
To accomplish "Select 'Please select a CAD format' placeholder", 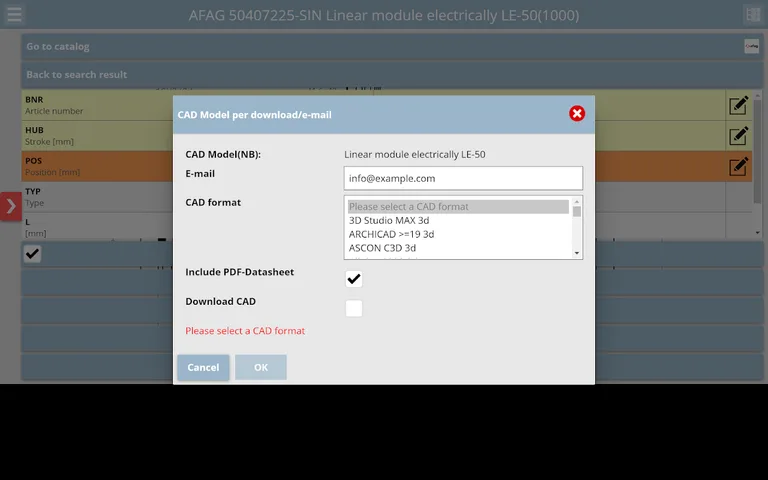I will point(458,207).
